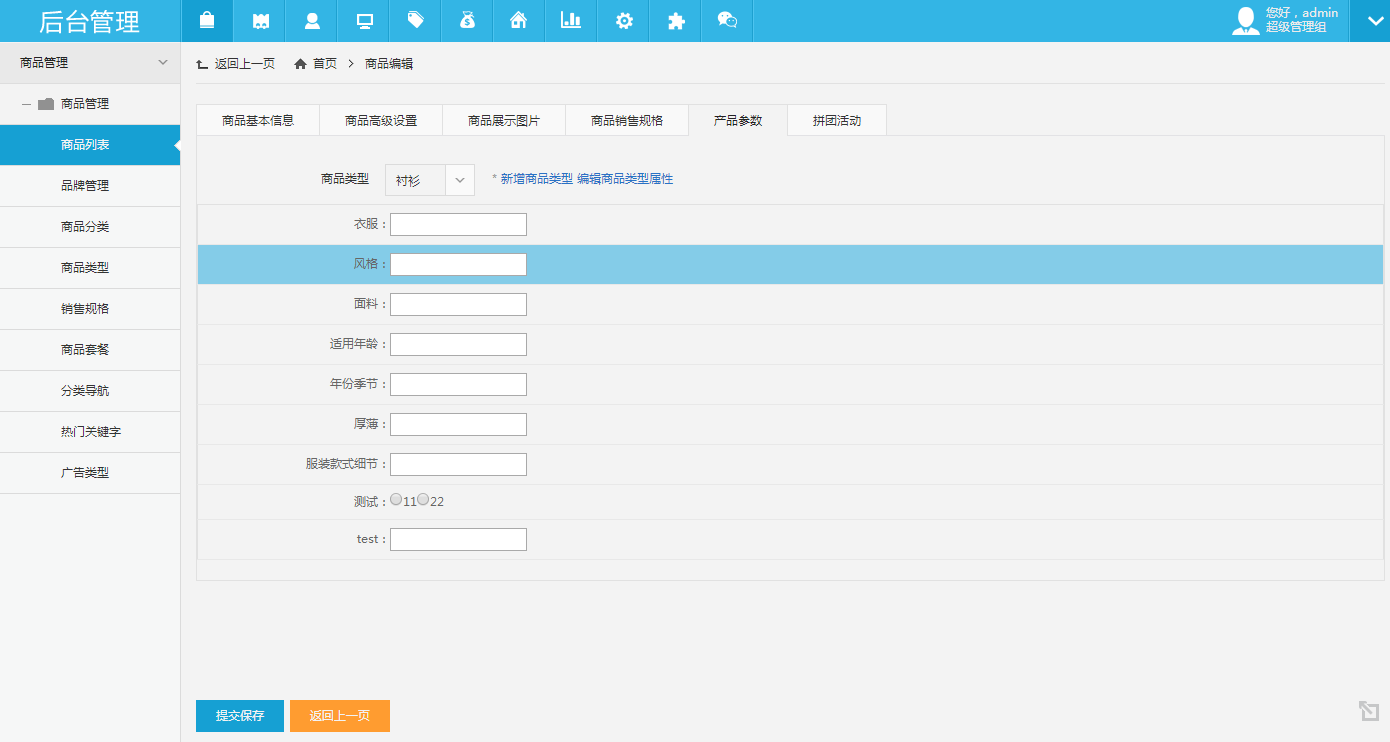Click the 返回上一页 link in breadcrumb bar

pyautogui.click(x=245, y=64)
